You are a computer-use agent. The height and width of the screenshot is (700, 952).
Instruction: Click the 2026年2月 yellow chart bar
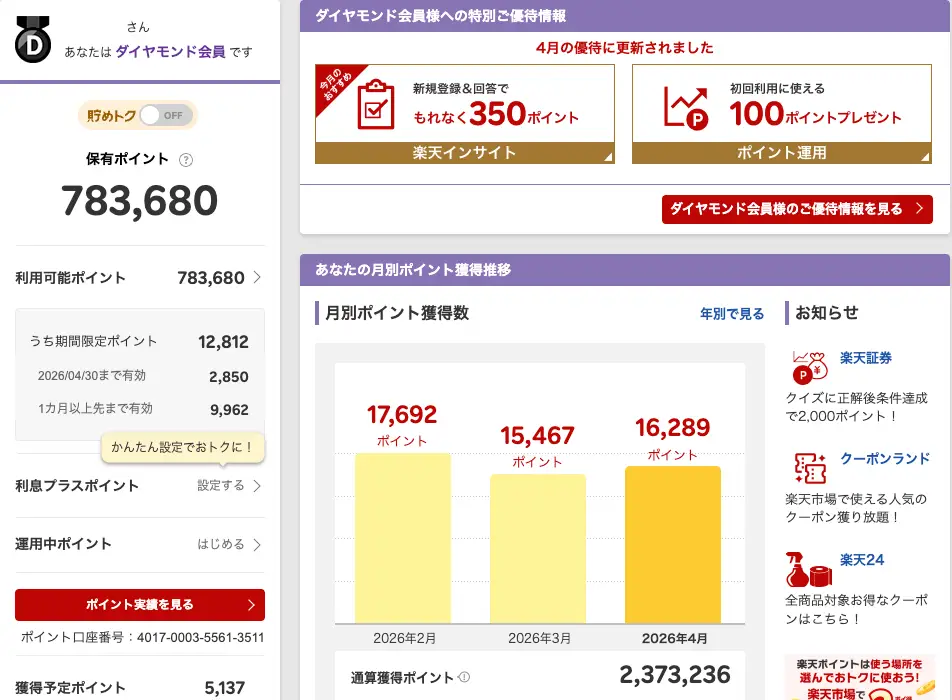[x=402, y=538]
